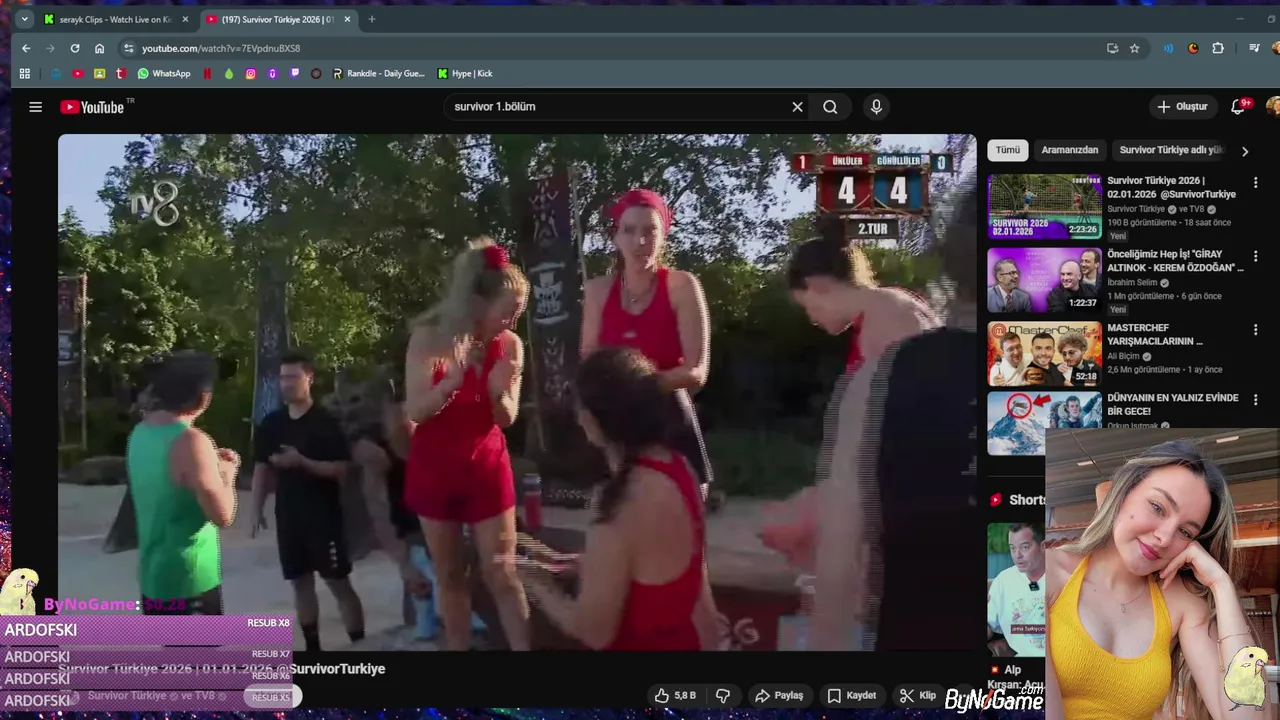Click the video player to pause

pyautogui.click(x=517, y=392)
